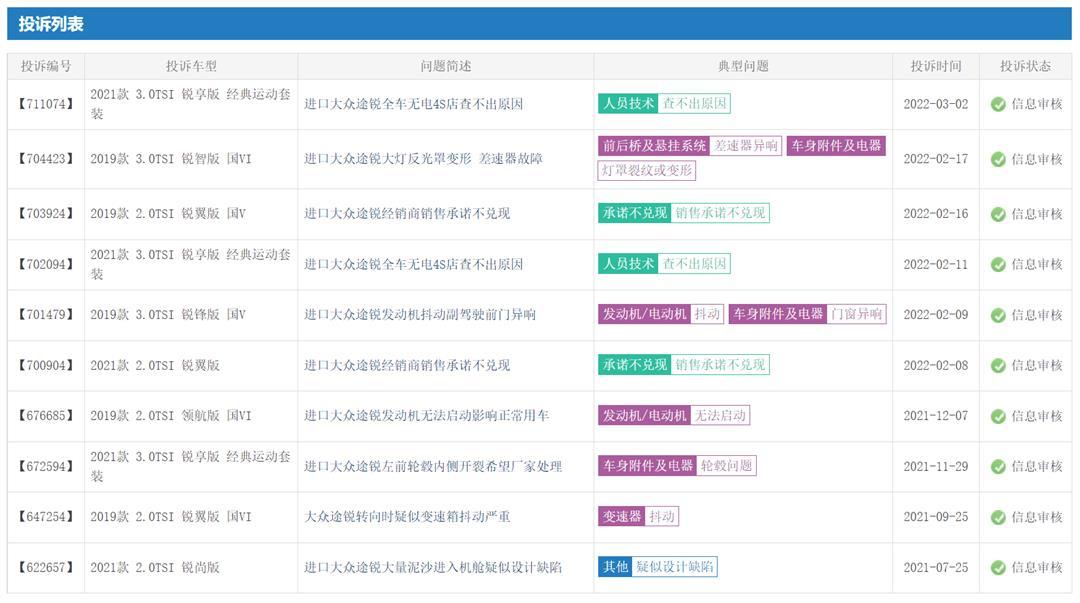Open complaint 进口大众途锐大灯反光罩变形 差速器故障

click(423, 159)
